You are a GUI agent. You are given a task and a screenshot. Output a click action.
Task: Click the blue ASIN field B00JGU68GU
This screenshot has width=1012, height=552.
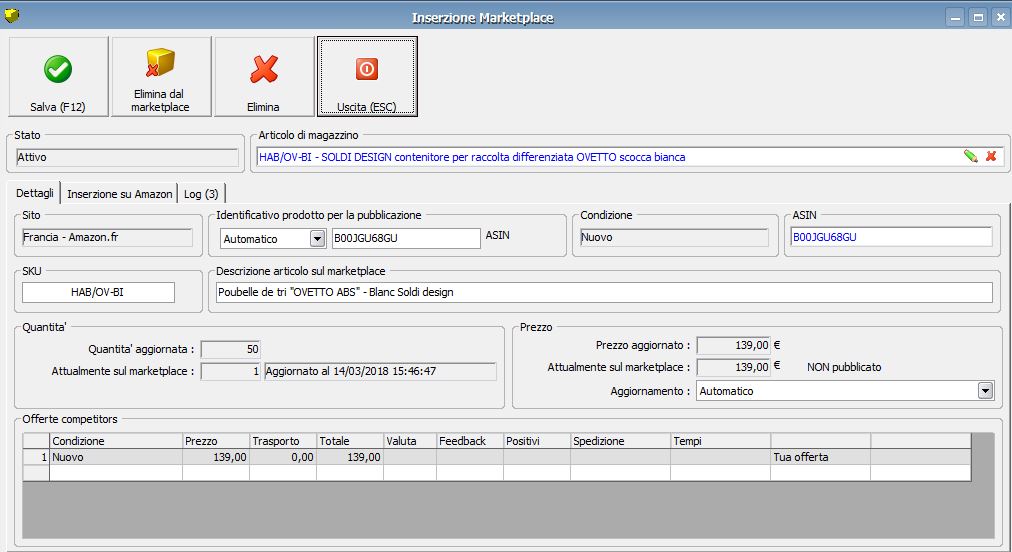pyautogui.click(x=891, y=237)
